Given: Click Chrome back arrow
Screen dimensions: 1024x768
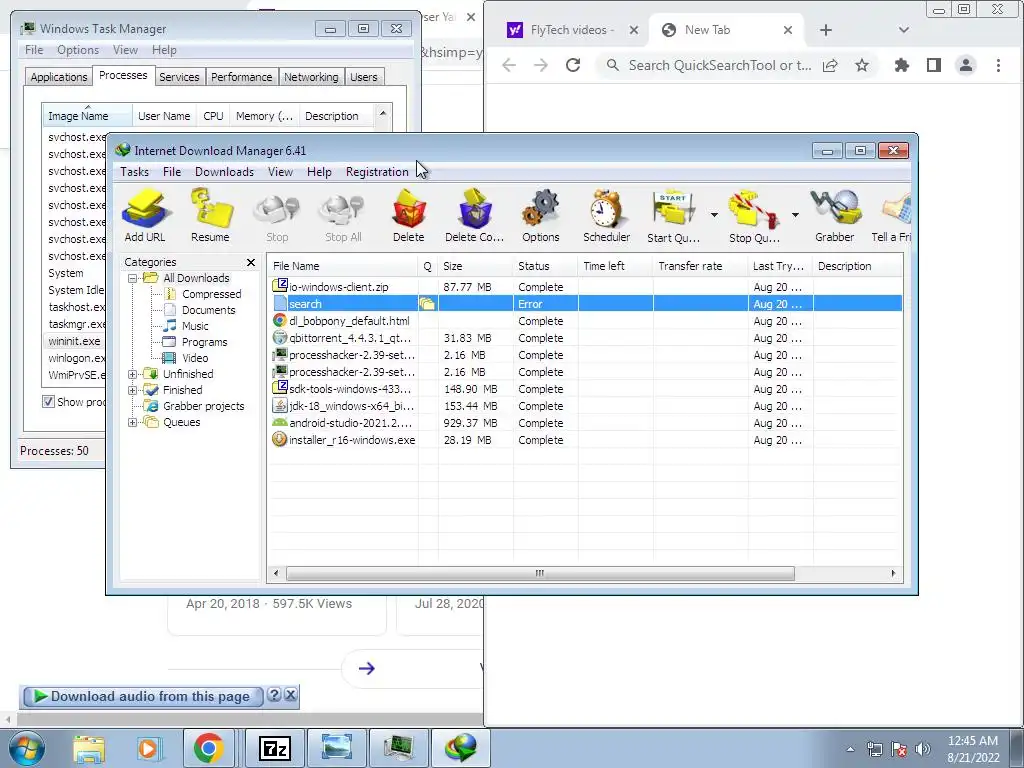Looking at the screenshot, I should click(509, 65).
